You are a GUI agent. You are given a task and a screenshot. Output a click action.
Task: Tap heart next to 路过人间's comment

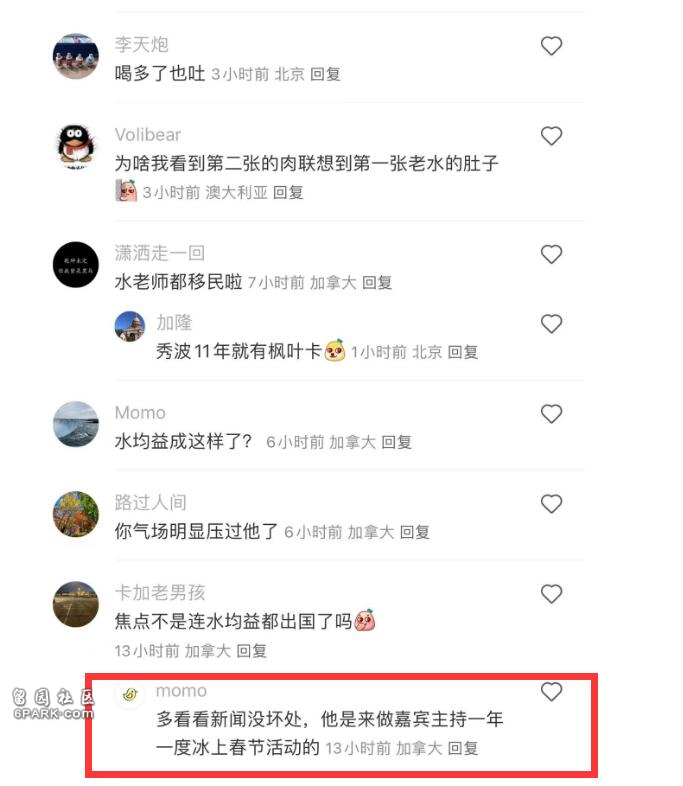pos(551,504)
